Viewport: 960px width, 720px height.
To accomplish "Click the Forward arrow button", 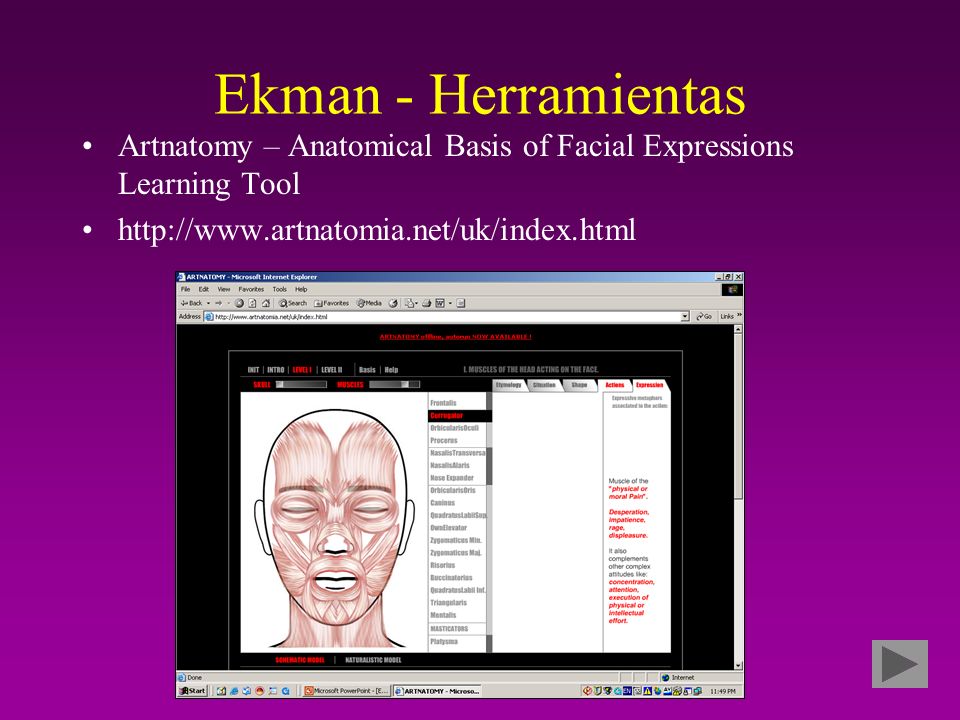I will [218, 303].
